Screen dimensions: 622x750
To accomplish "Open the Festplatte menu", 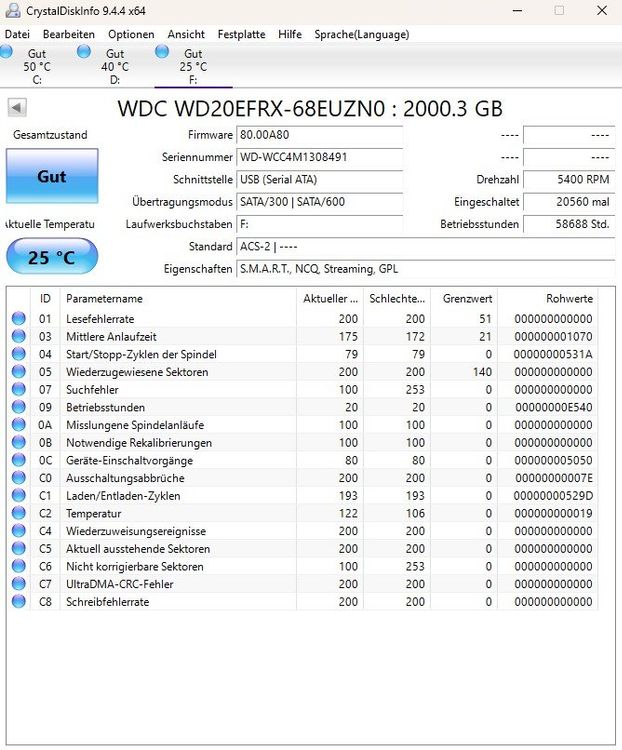I will tap(241, 34).
